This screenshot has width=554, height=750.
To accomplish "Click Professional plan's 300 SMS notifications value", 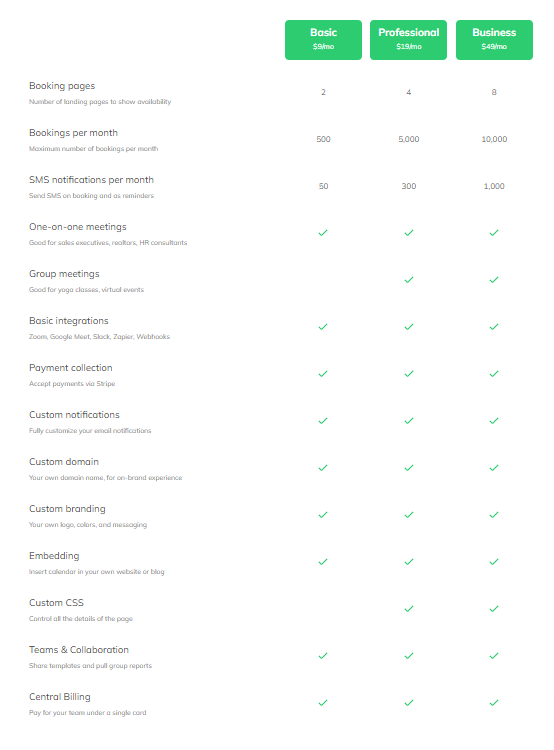I will point(409,186).
